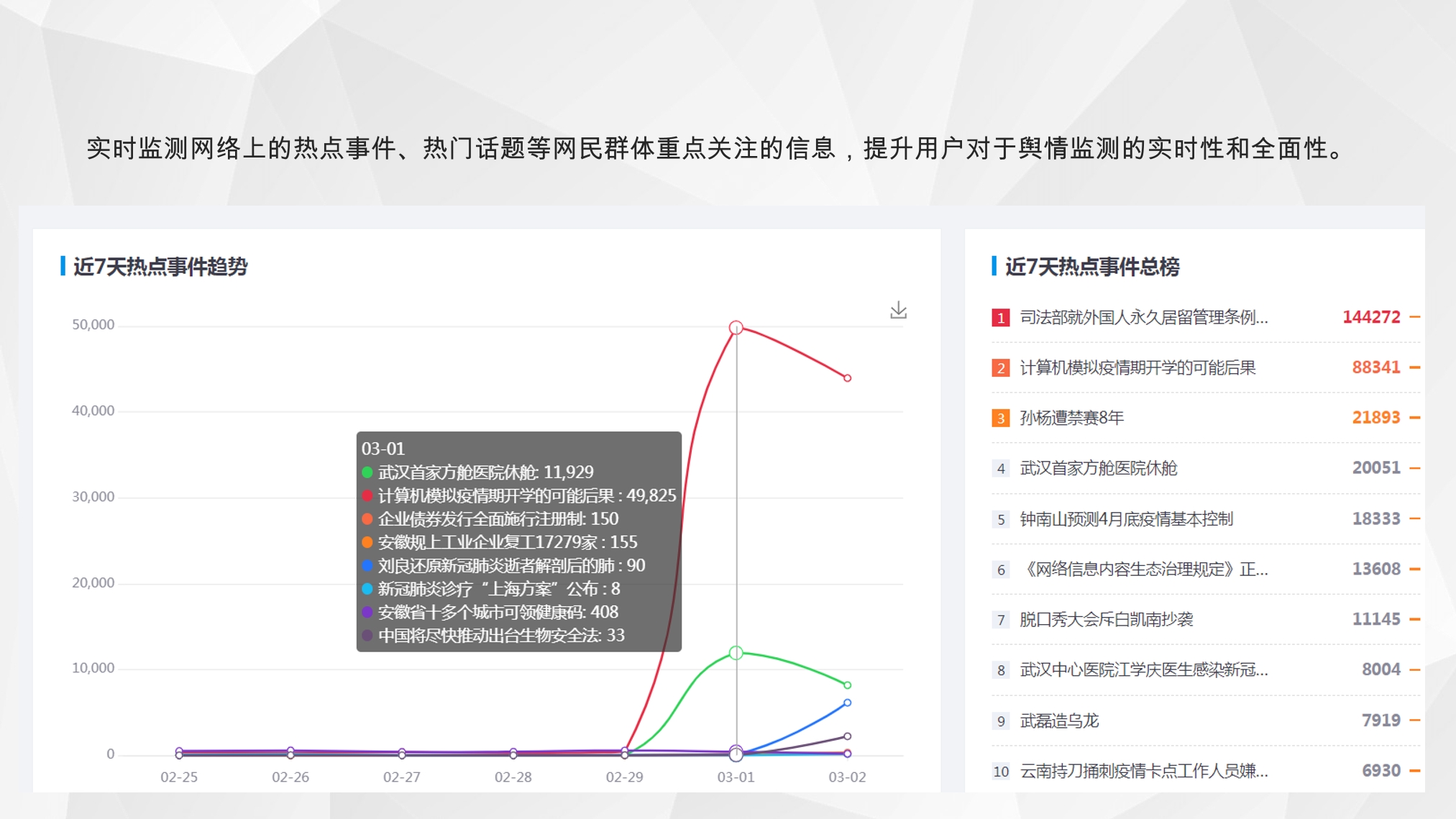Click rank badge number 8
Screen dimensions: 1456x819
click(1000, 670)
